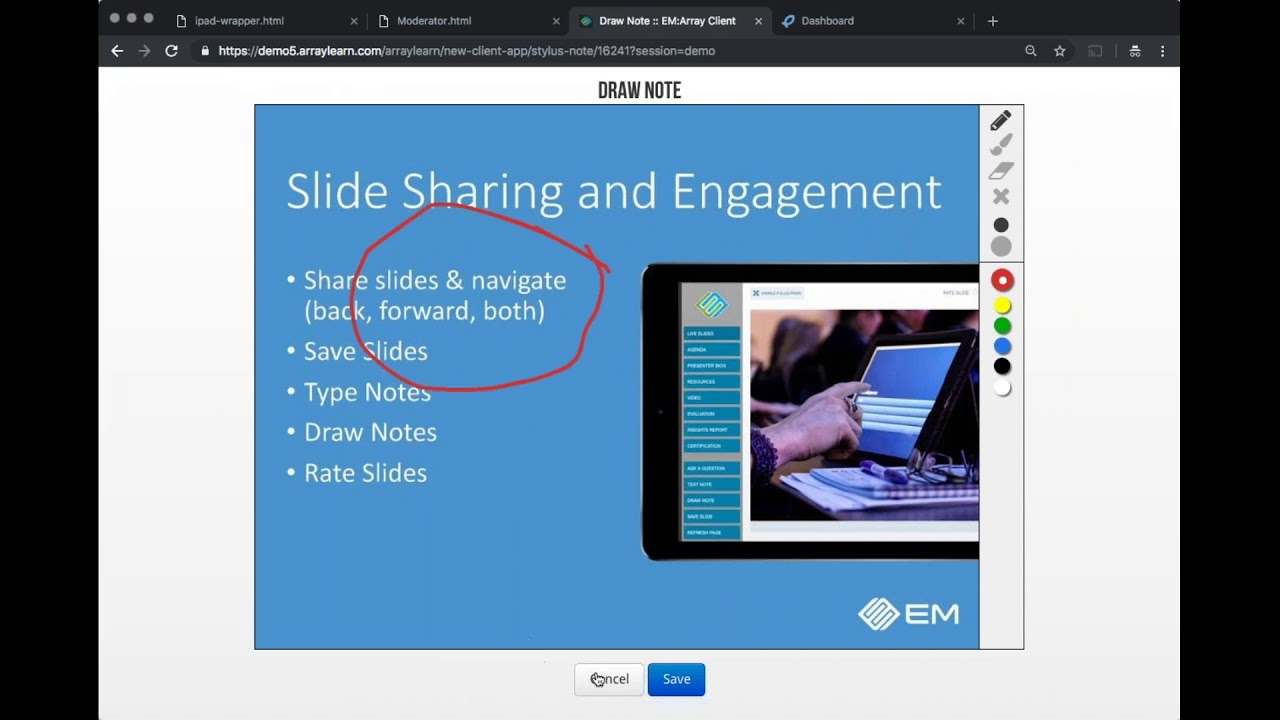Viewport: 1280px width, 720px height.
Task: Click the zoom magnifier icon in address bar
Action: point(1031,51)
